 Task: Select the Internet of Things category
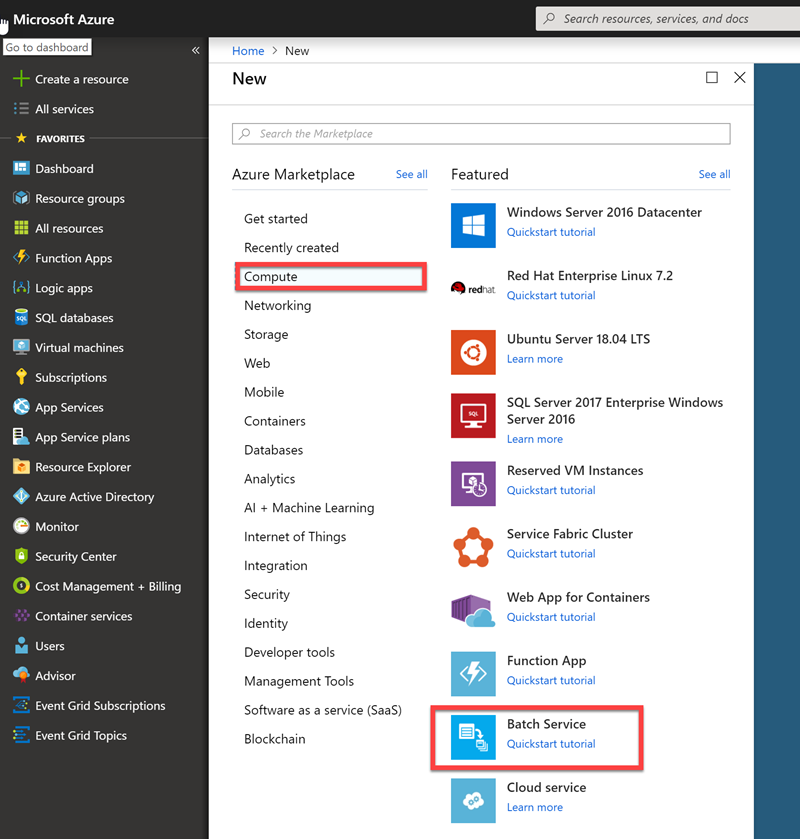click(295, 537)
